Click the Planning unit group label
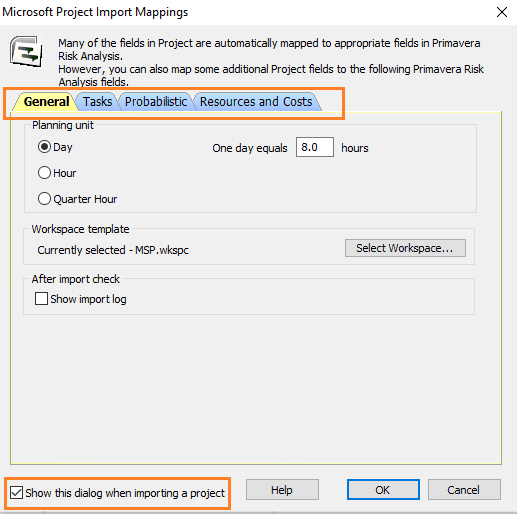The height and width of the screenshot is (515, 517). point(63,125)
